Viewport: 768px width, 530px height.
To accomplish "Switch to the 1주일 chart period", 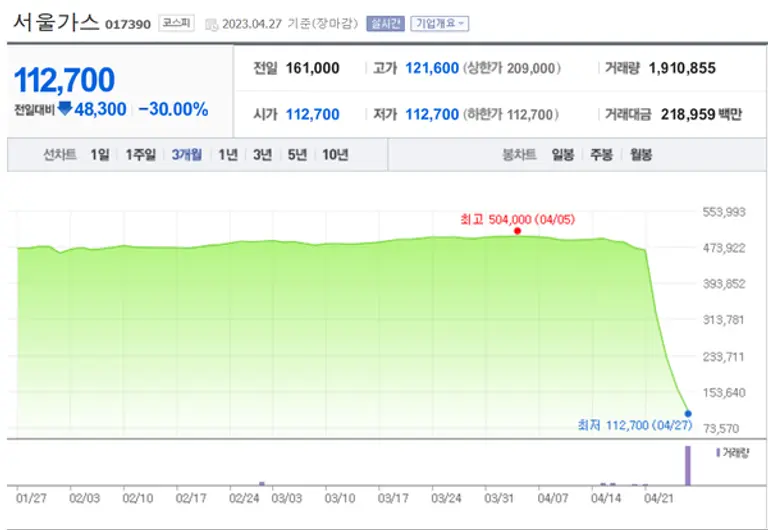I will click(141, 155).
